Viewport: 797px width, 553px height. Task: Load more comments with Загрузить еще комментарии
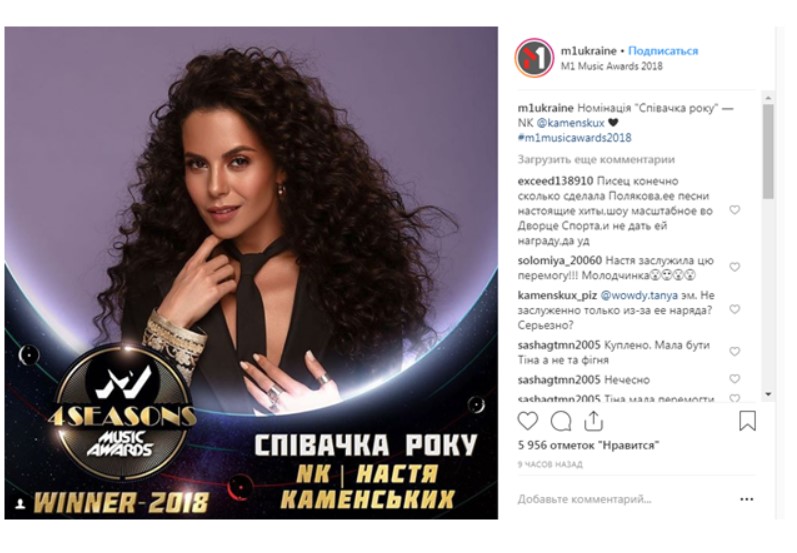[596, 160]
